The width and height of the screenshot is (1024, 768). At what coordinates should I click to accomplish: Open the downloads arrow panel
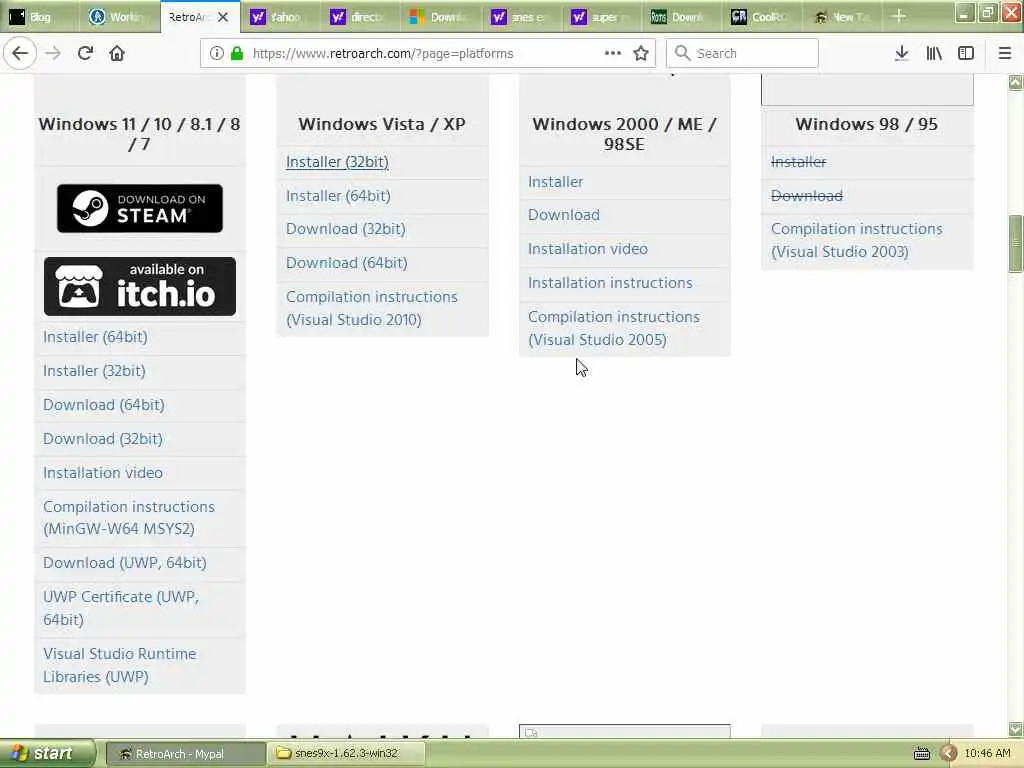pyautogui.click(x=901, y=54)
